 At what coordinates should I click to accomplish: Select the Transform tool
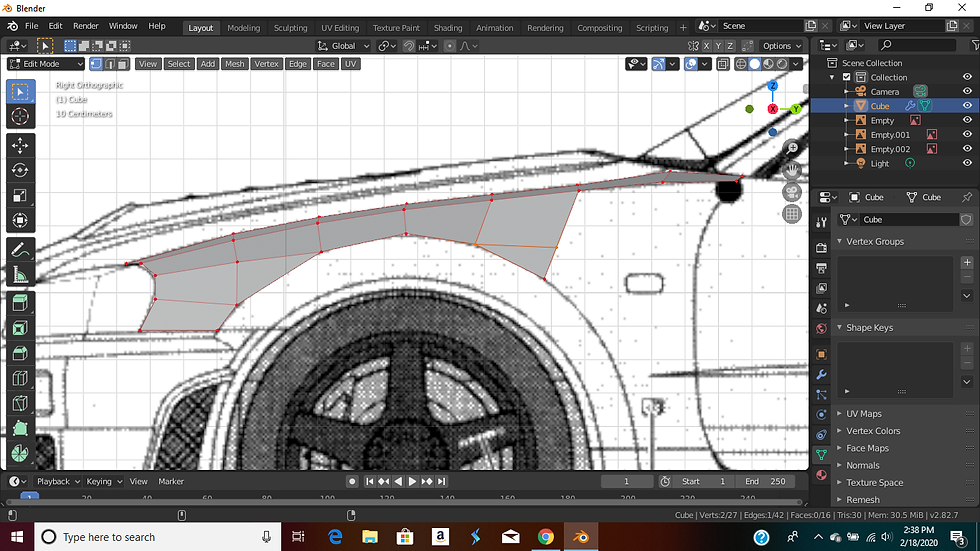tap(20, 221)
